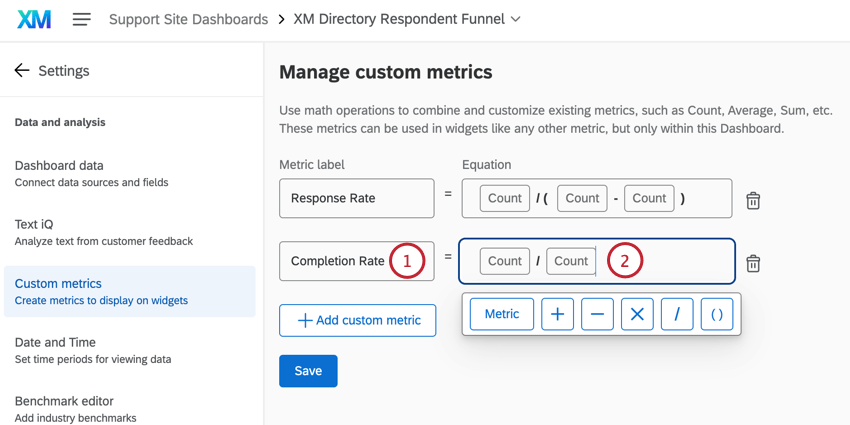Viewport: 850px width, 425px height.
Task: Go back using the Settings arrow
Action: click(x=22, y=71)
